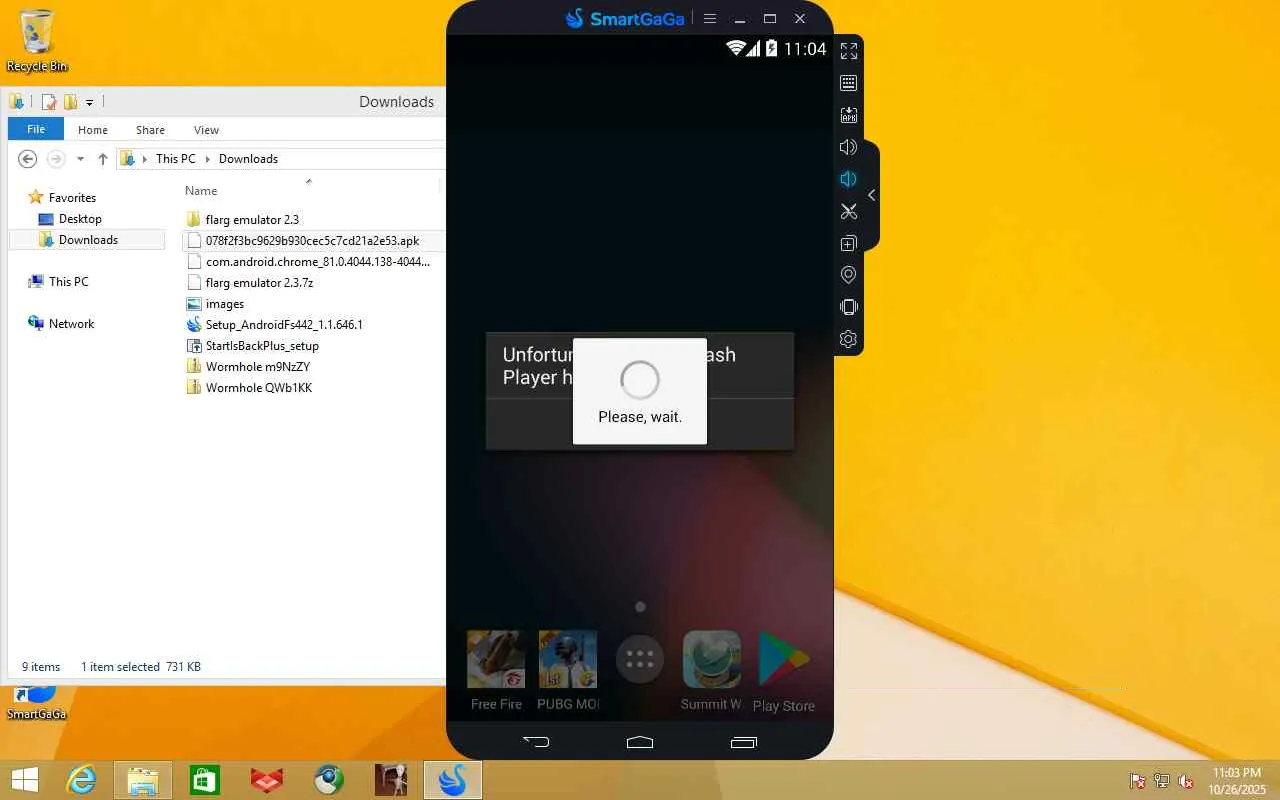Select the images file in Downloads
Viewport: 1280px width, 800px height.
tap(224, 304)
